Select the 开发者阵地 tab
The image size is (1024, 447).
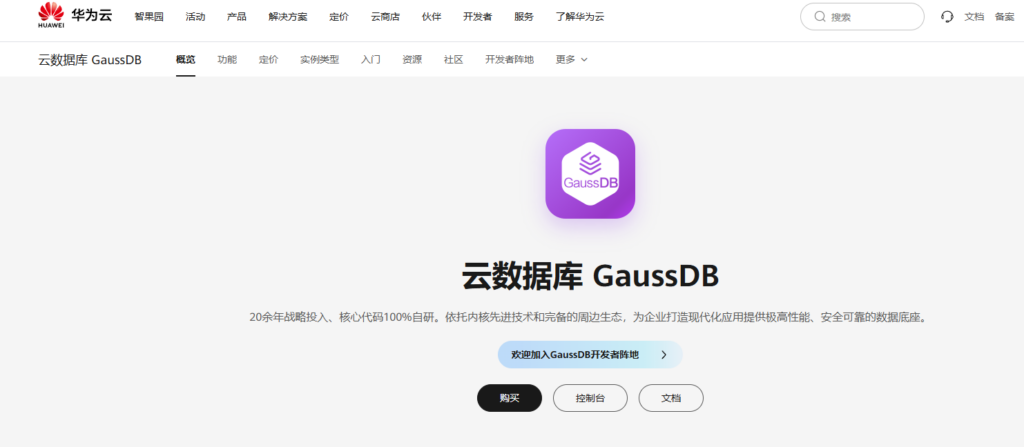pyautogui.click(x=509, y=59)
